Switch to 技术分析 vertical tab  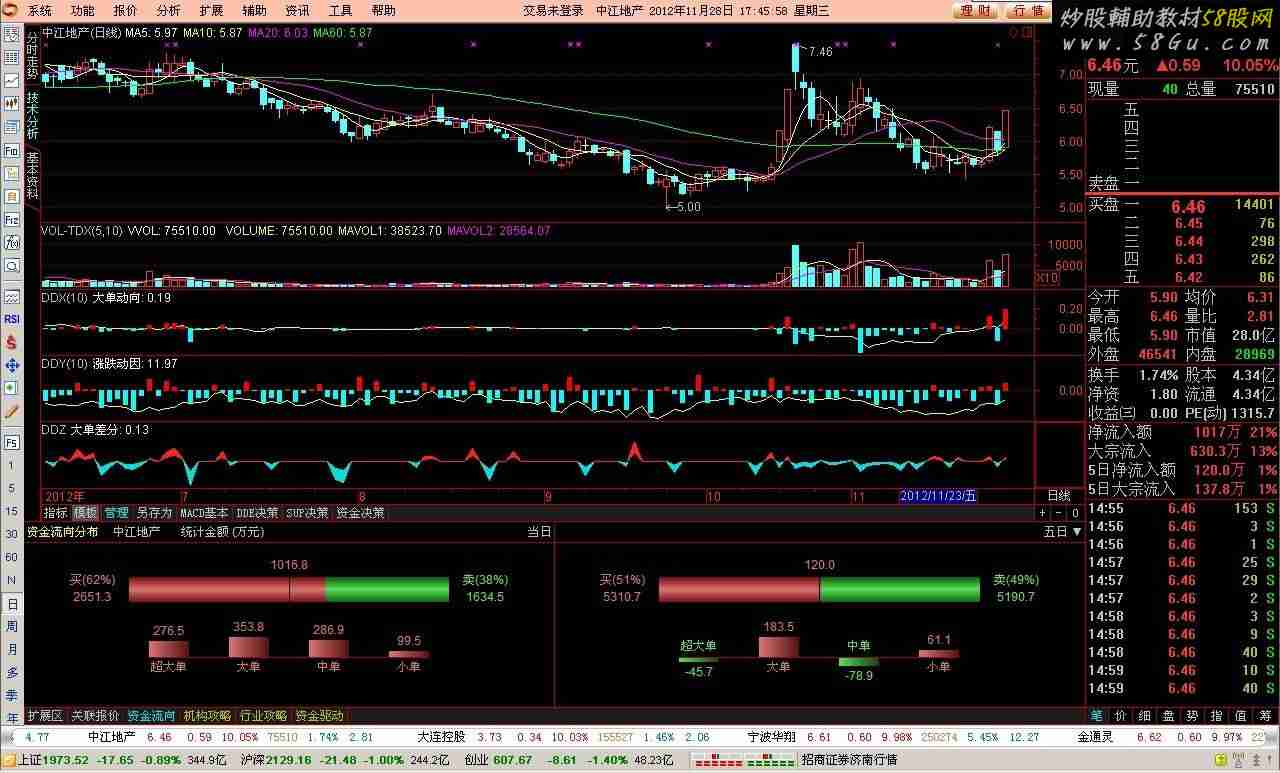32,115
